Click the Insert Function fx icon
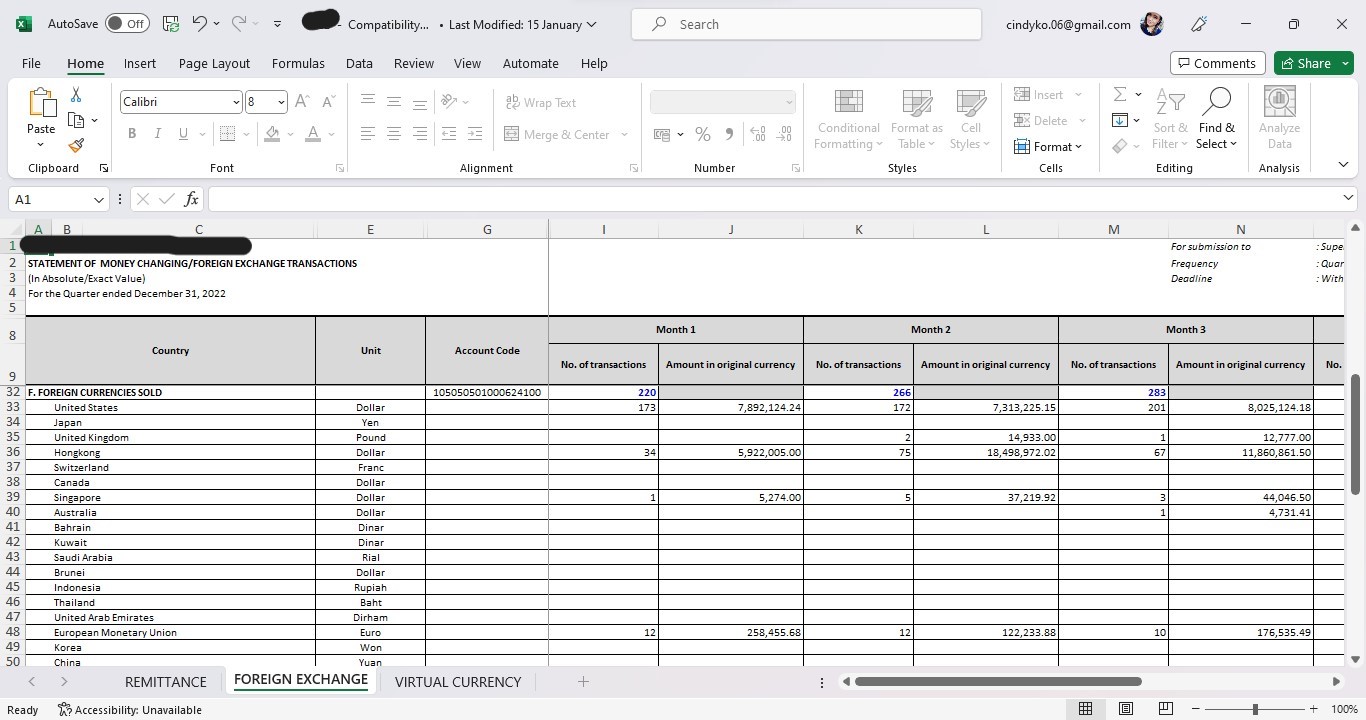The height and width of the screenshot is (720, 1366). (191, 199)
